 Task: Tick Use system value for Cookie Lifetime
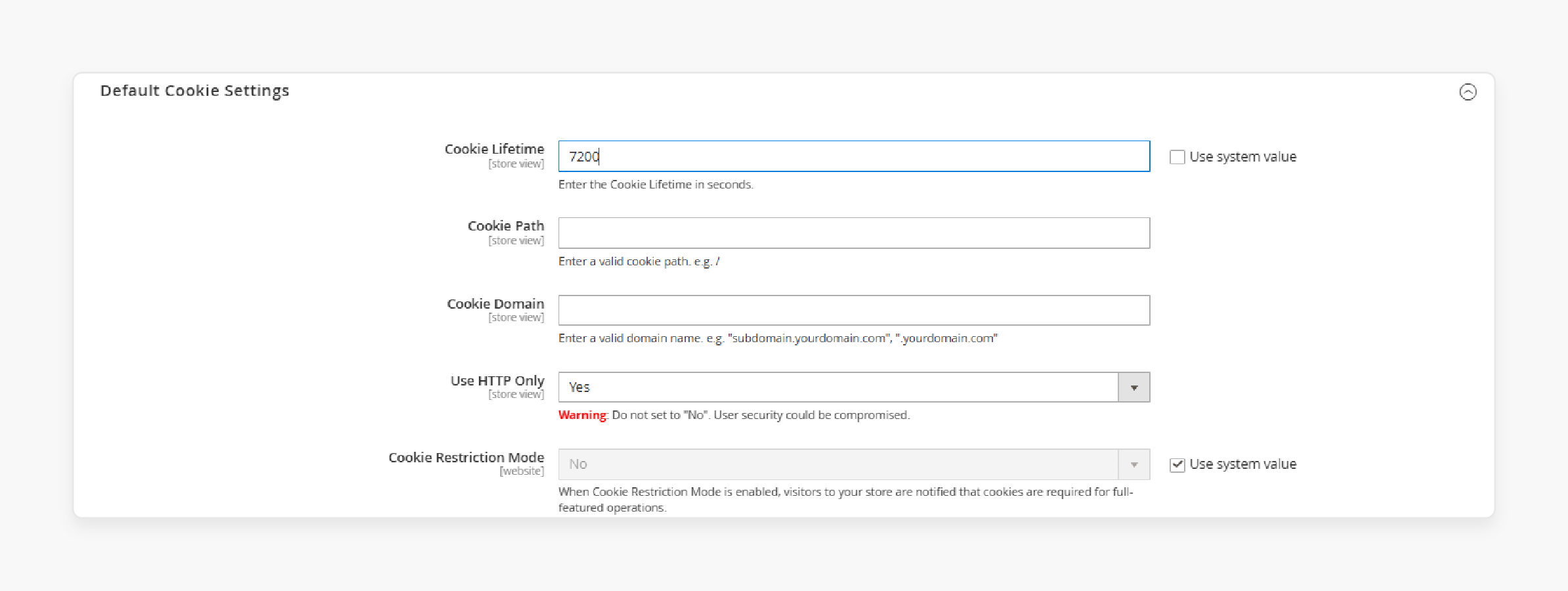1177,157
